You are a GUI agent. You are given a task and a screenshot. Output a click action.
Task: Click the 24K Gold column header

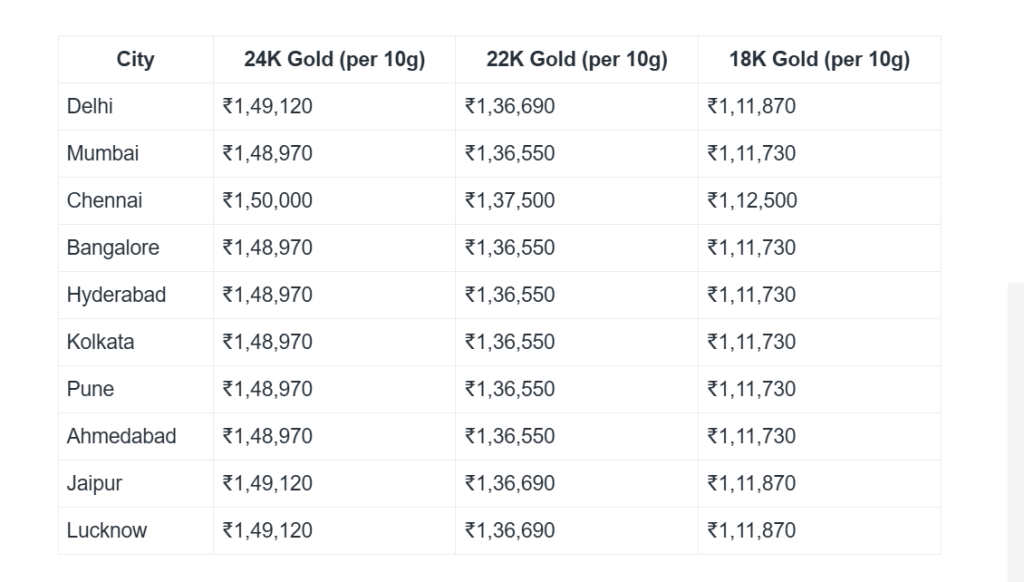[x=334, y=60]
